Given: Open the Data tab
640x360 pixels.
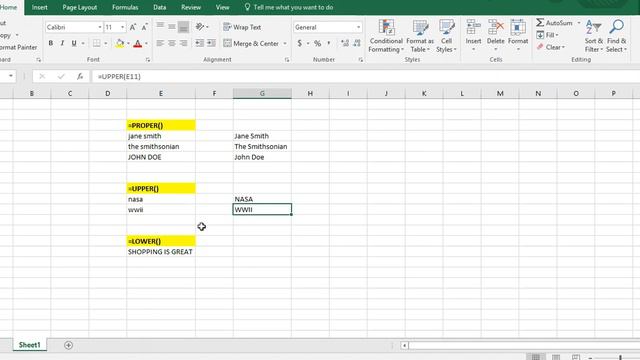Looking at the screenshot, I should 160,7.
